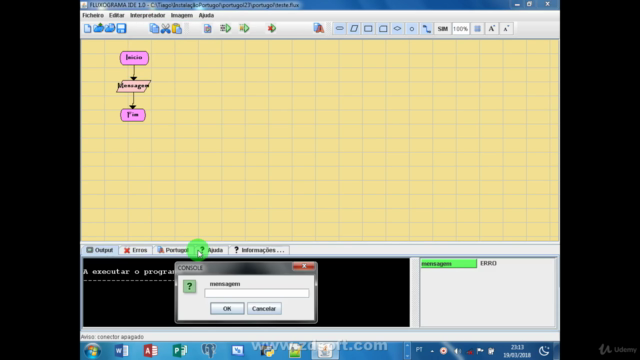Click the 100% zoom field

[x=460, y=29]
